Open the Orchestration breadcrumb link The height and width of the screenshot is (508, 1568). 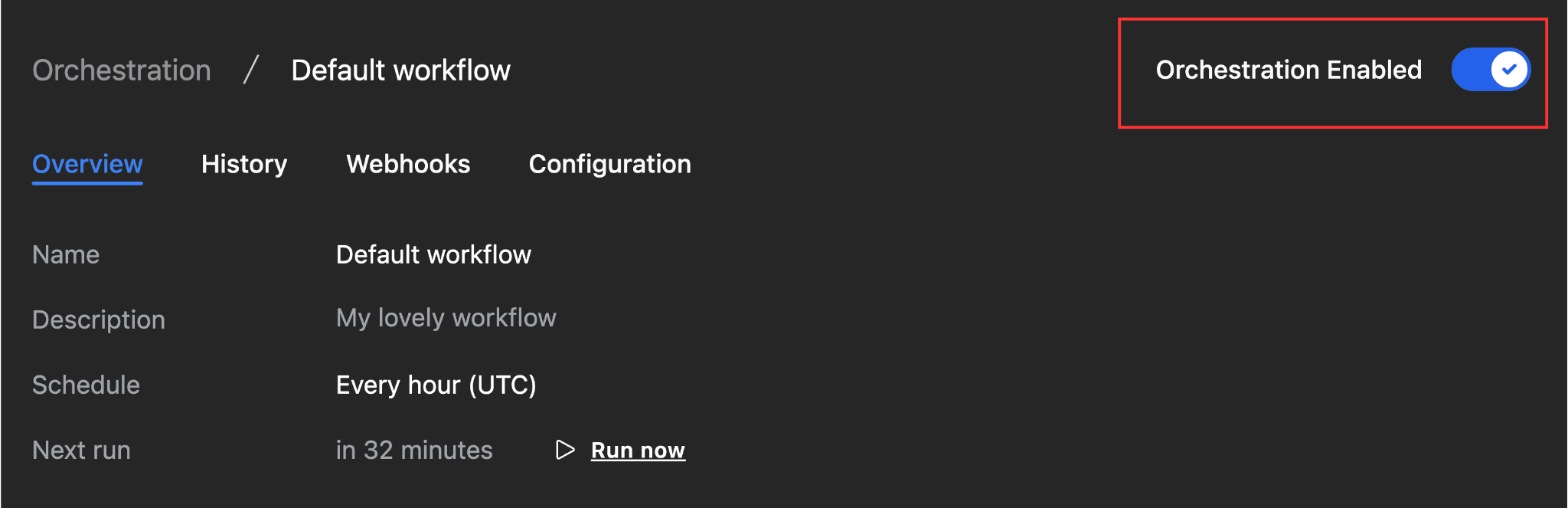click(121, 70)
